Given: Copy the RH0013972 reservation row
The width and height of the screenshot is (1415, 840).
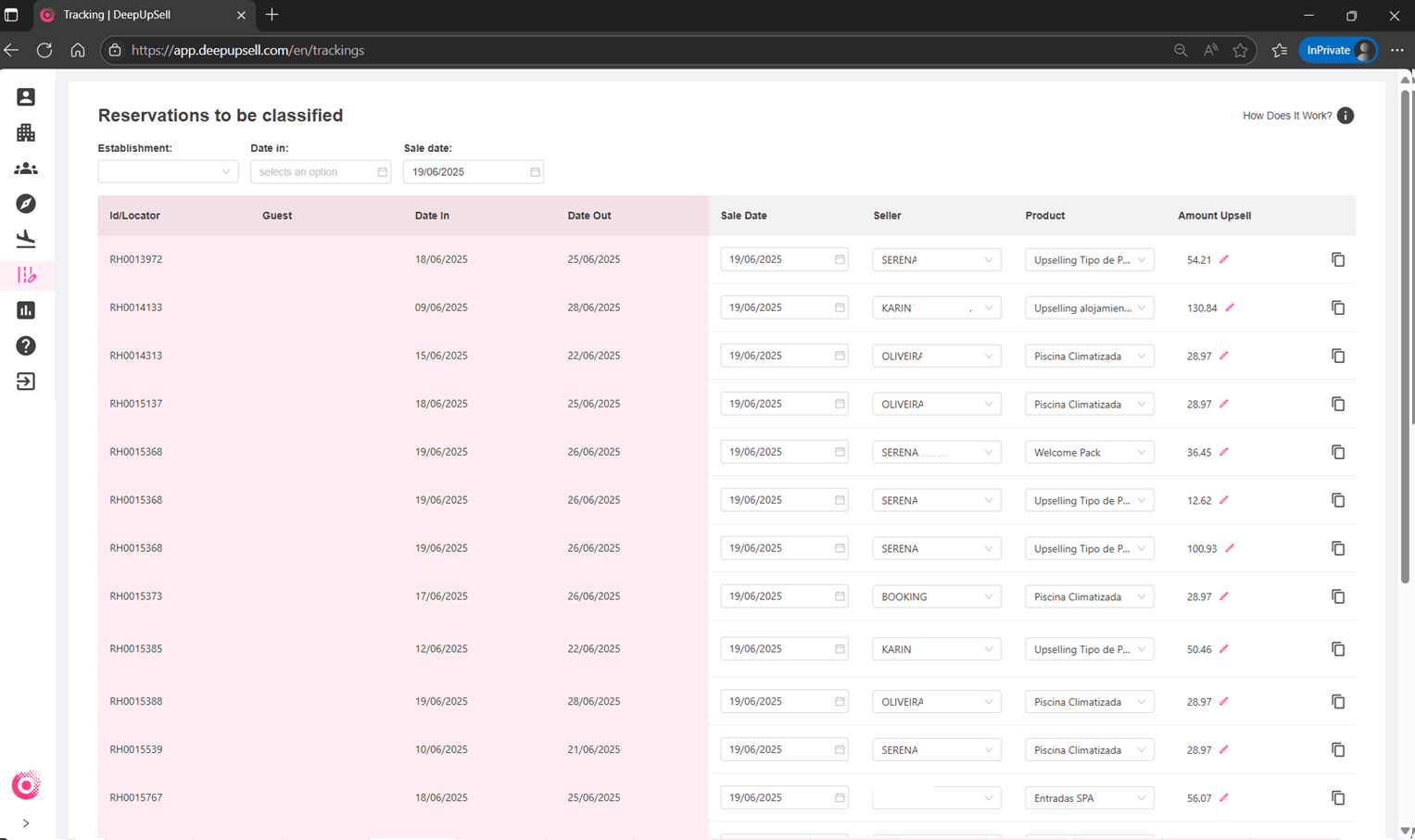Looking at the screenshot, I should pos(1337,260).
